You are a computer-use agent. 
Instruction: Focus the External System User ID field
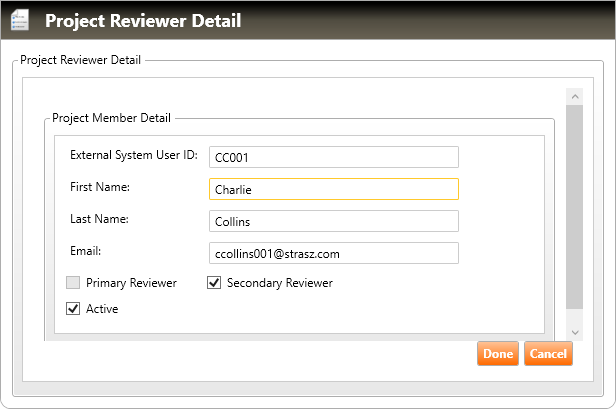(333, 157)
